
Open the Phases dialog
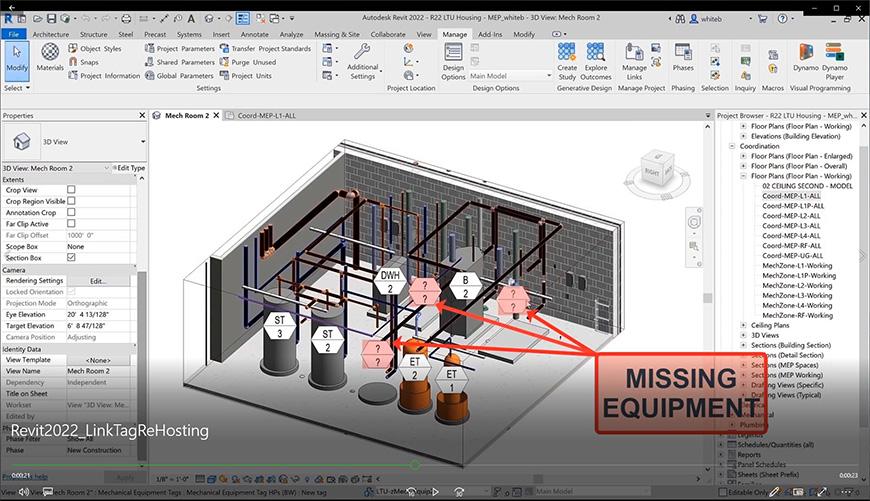pyautogui.click(x=683, y=58)
